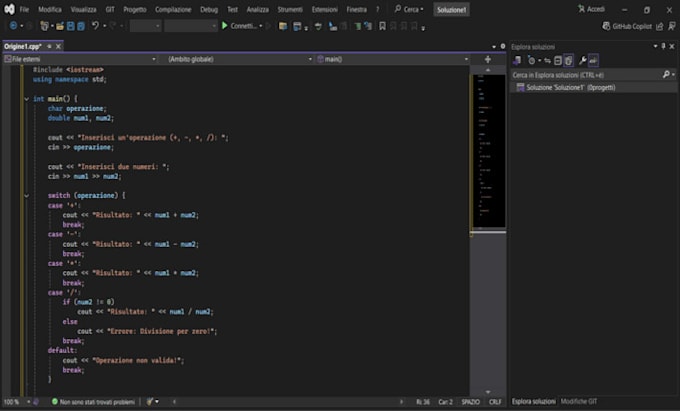680x411 pixels.
Task: Click the folder browse icon right of Connetti
Action: point(283,26)
